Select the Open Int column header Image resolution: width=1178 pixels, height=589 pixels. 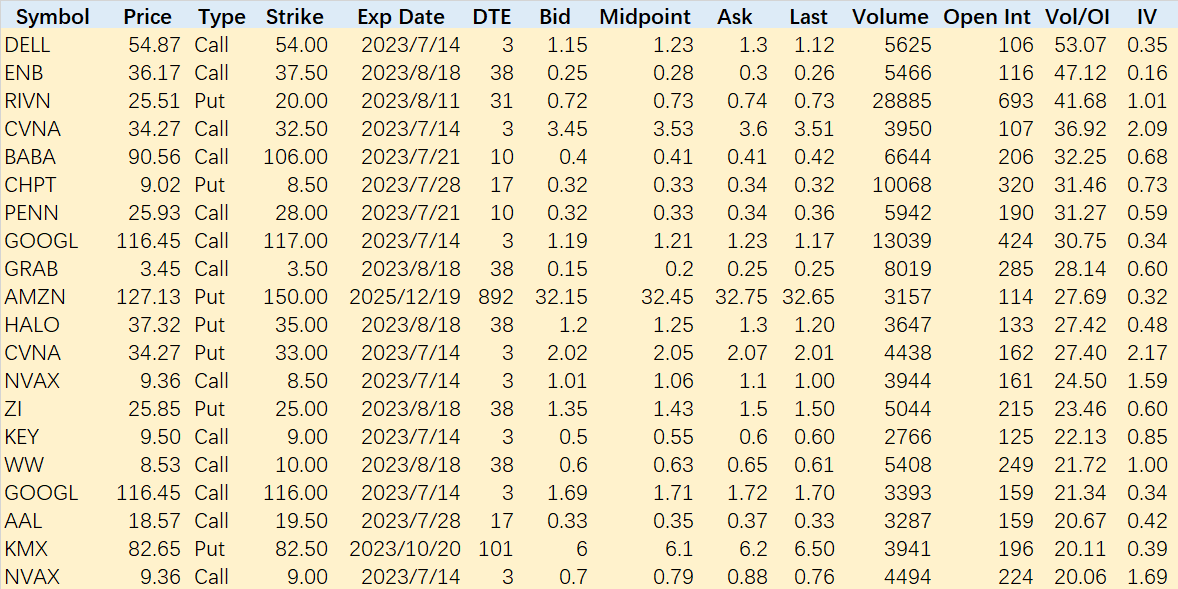[x=987, y=17]
